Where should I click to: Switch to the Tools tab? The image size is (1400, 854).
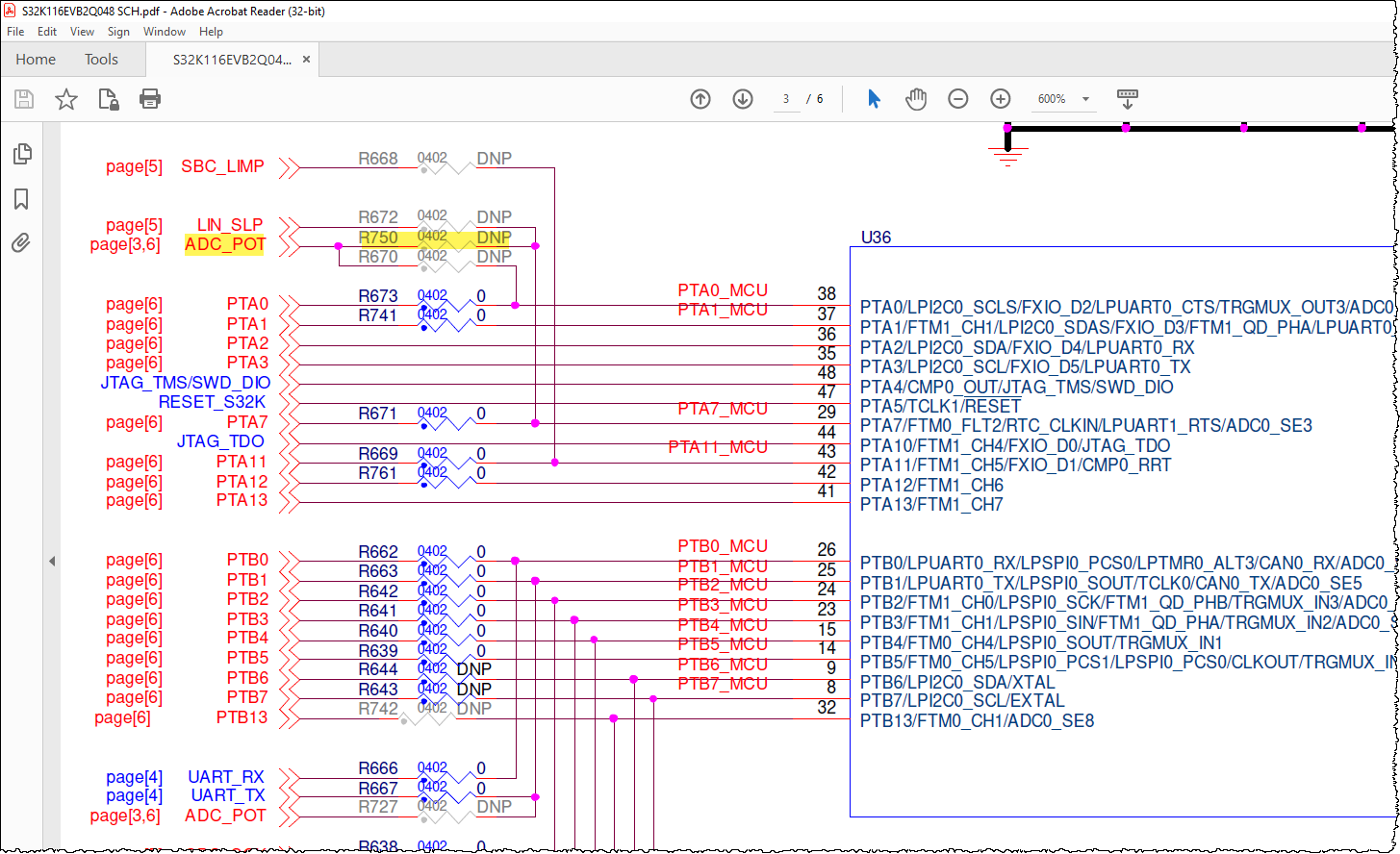(101, 59)
